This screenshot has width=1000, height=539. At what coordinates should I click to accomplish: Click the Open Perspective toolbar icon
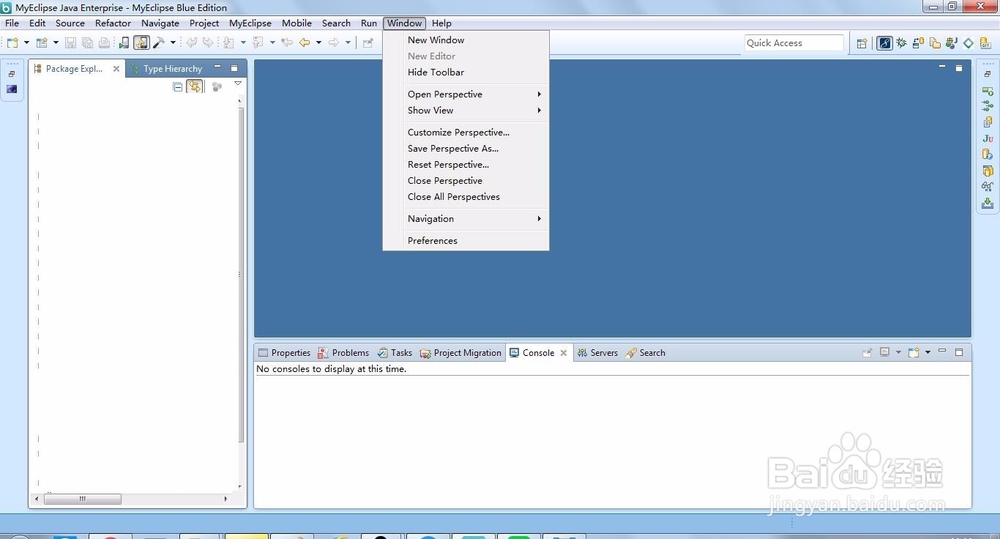pos(862,43)
